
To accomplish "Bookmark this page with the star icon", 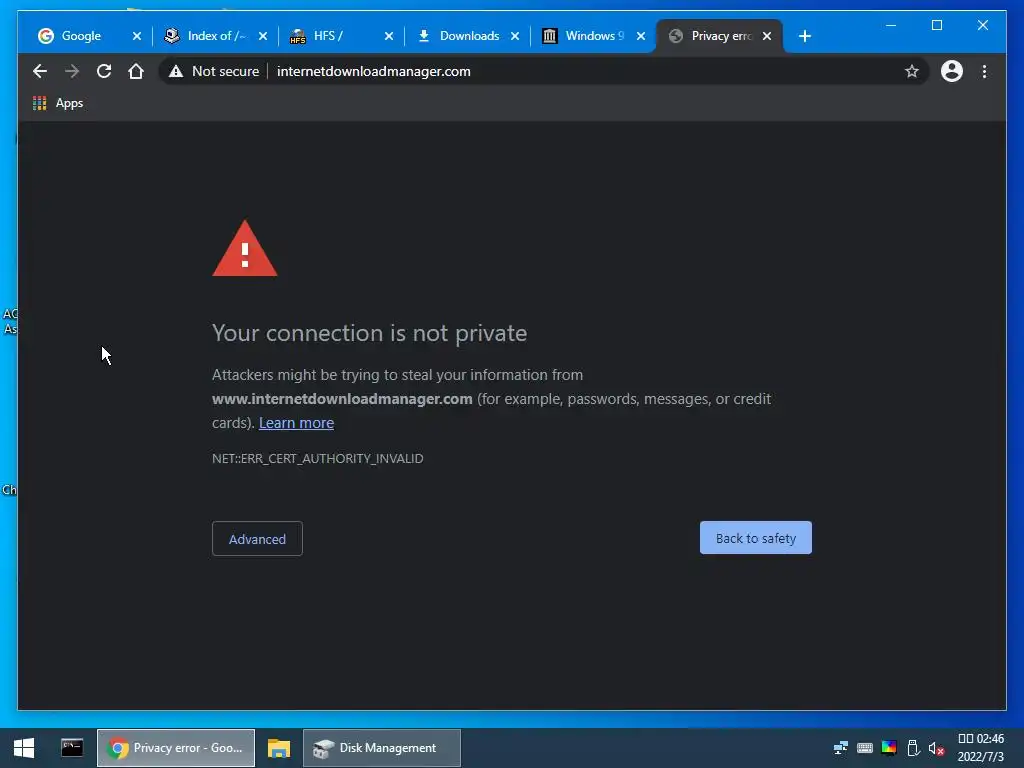I will [x=912, y=71].
